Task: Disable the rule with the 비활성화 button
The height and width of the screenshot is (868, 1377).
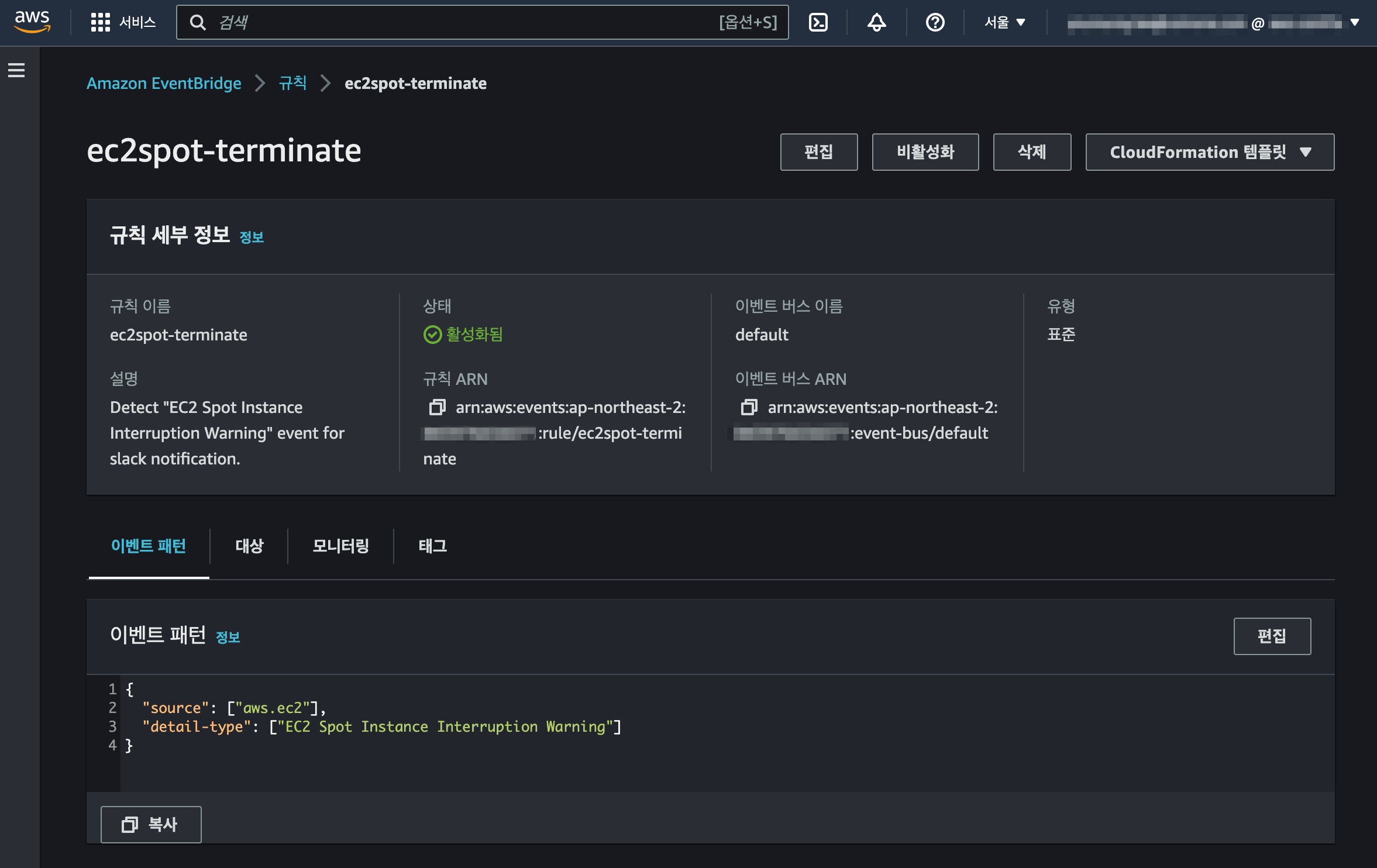Action: click(925, 152)
